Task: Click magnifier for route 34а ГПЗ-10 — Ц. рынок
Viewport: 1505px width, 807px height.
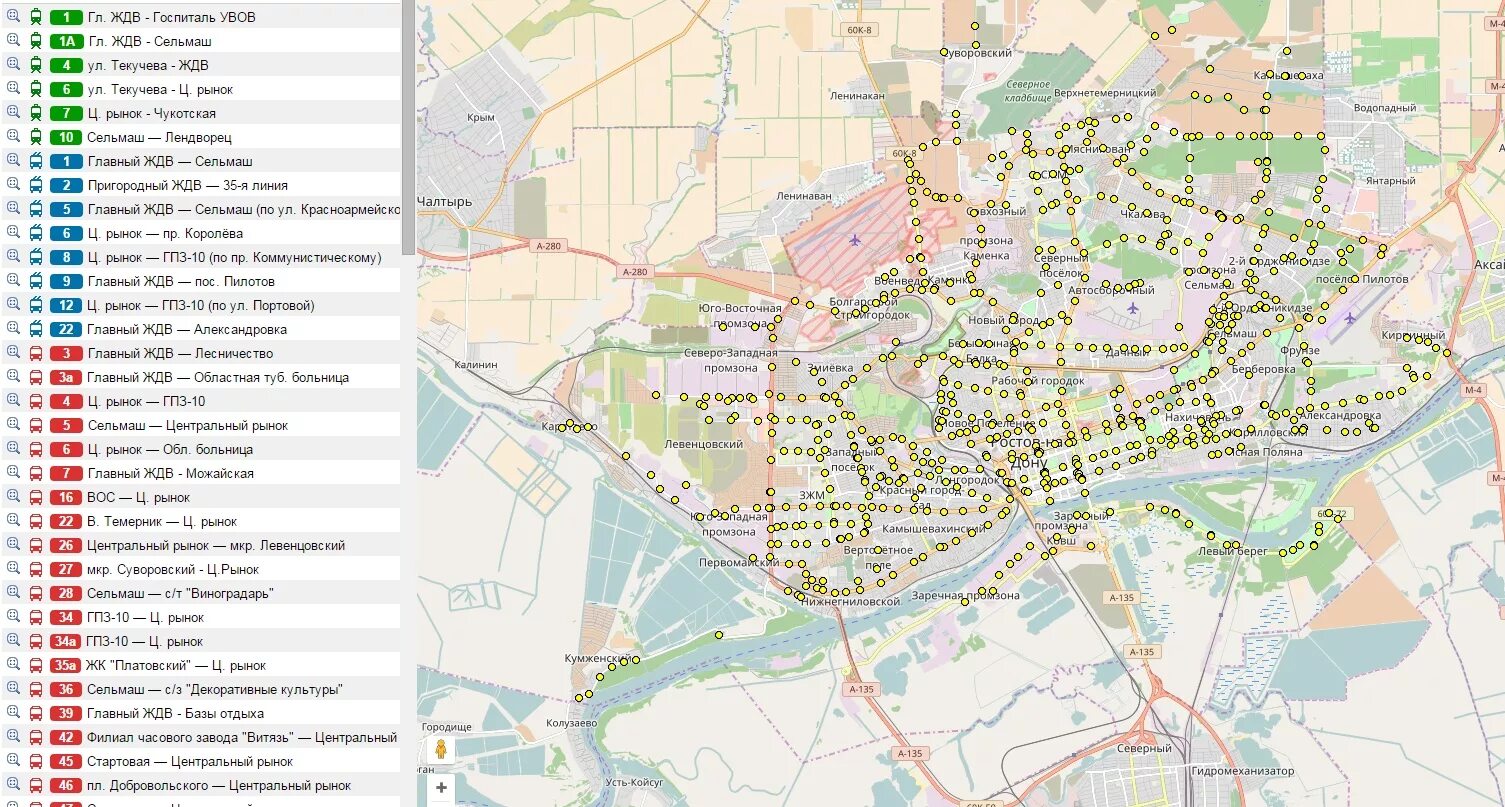Action: click(14, 641)
